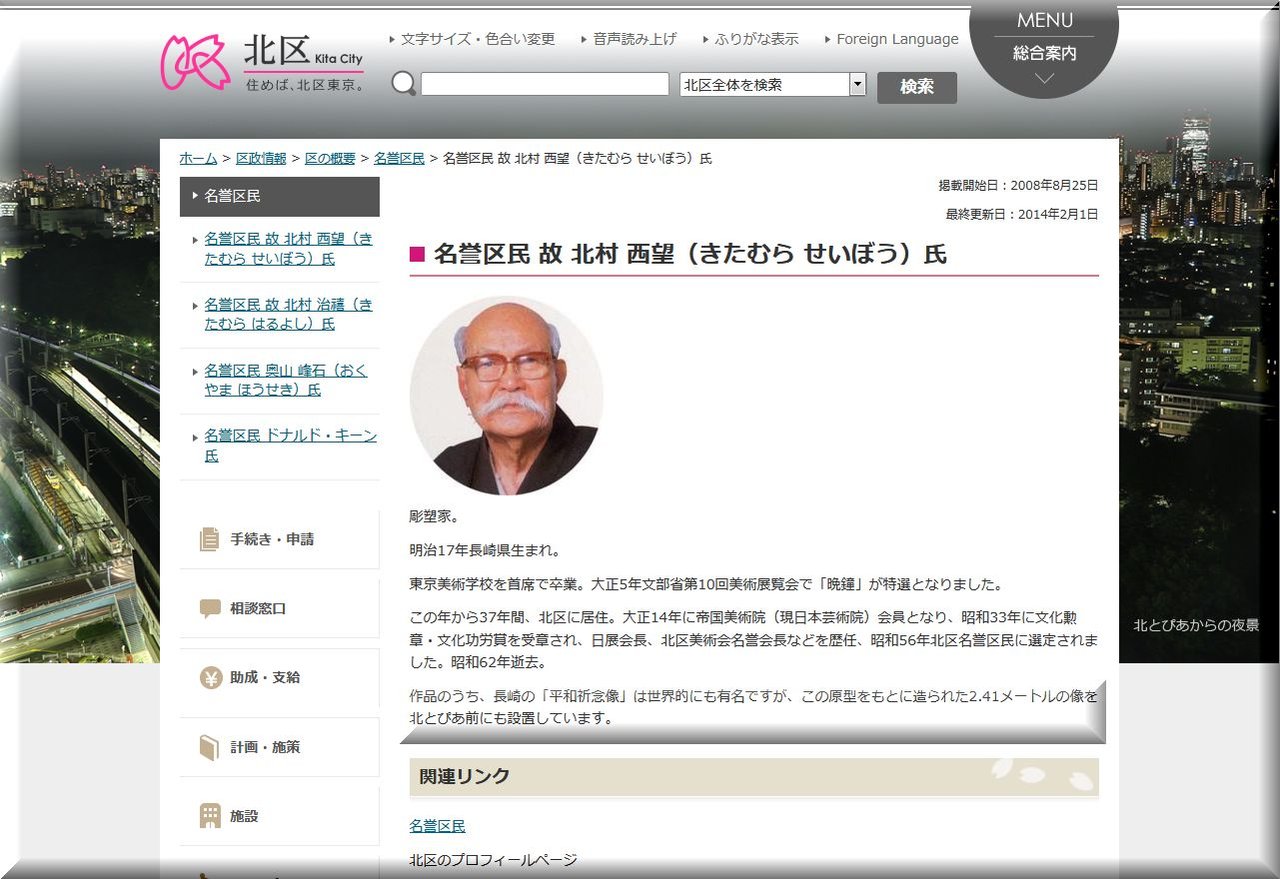Open the 助成・支給 menu item
This screenshot has width=1280, height=879.
(x=280, y=677)
